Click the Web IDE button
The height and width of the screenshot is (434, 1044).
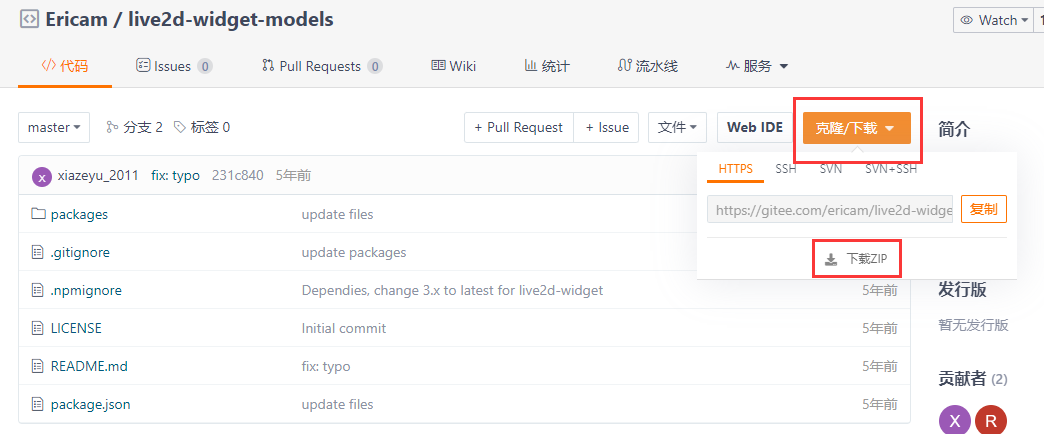point(754,127)
